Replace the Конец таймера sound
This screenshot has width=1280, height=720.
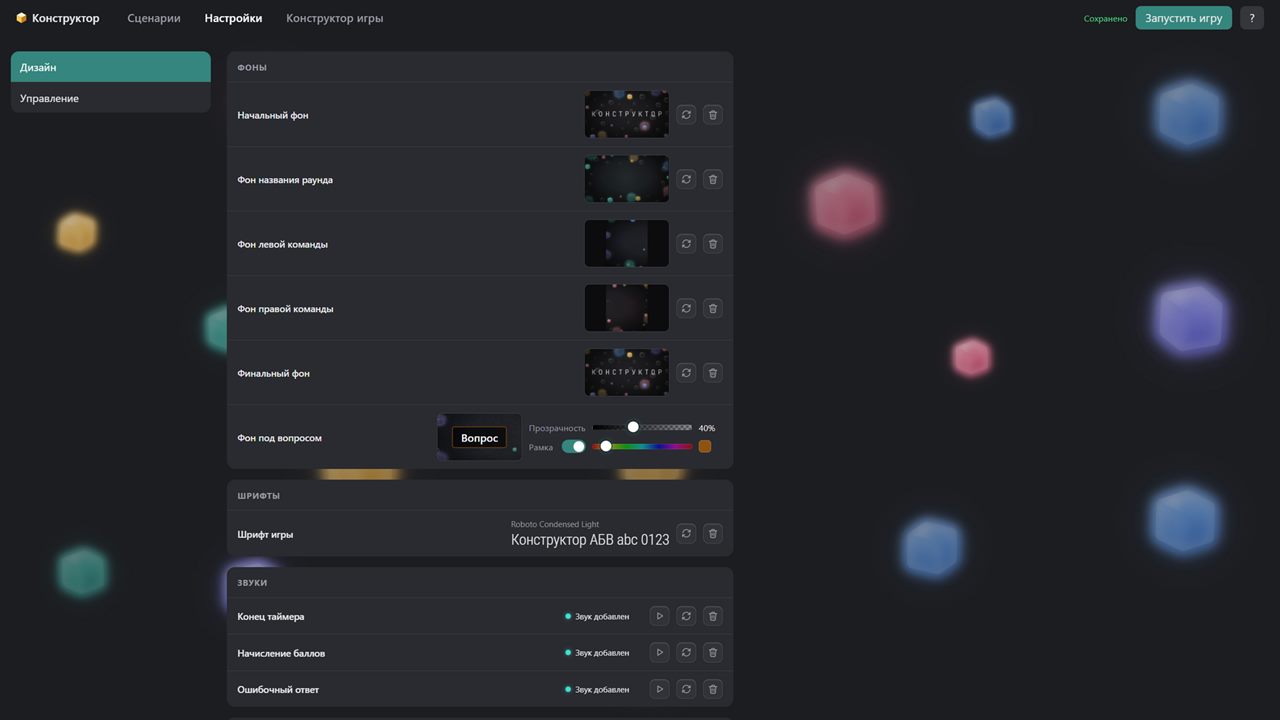[686, 616]
